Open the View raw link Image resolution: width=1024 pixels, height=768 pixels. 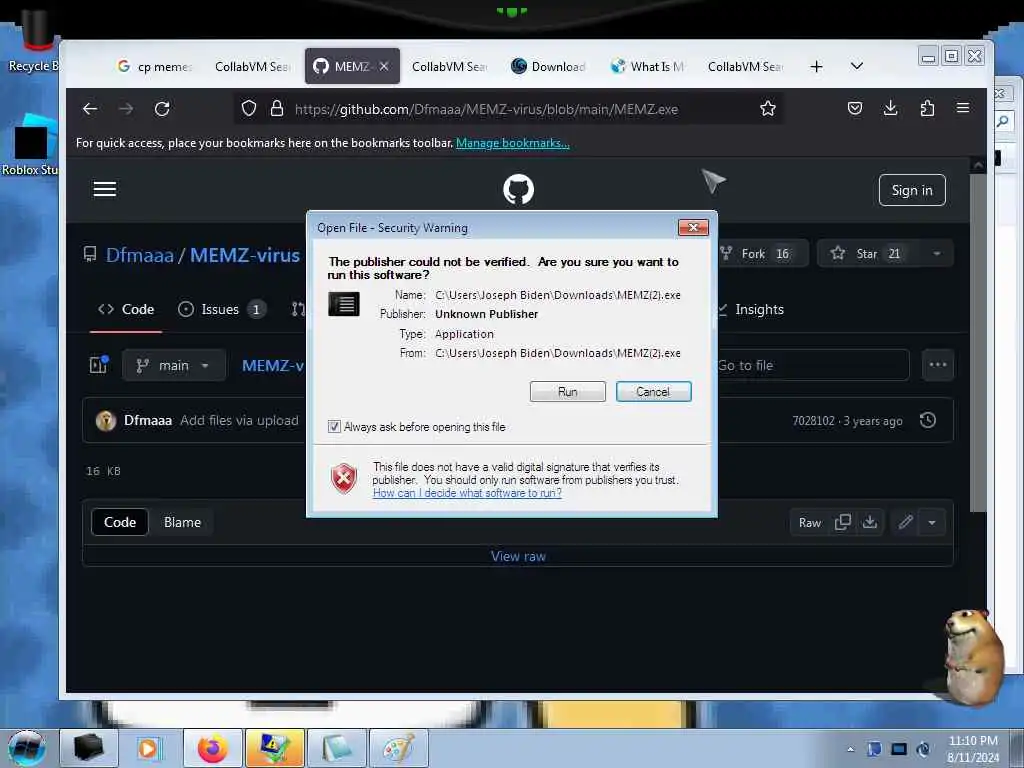click(x=518, y=556)
